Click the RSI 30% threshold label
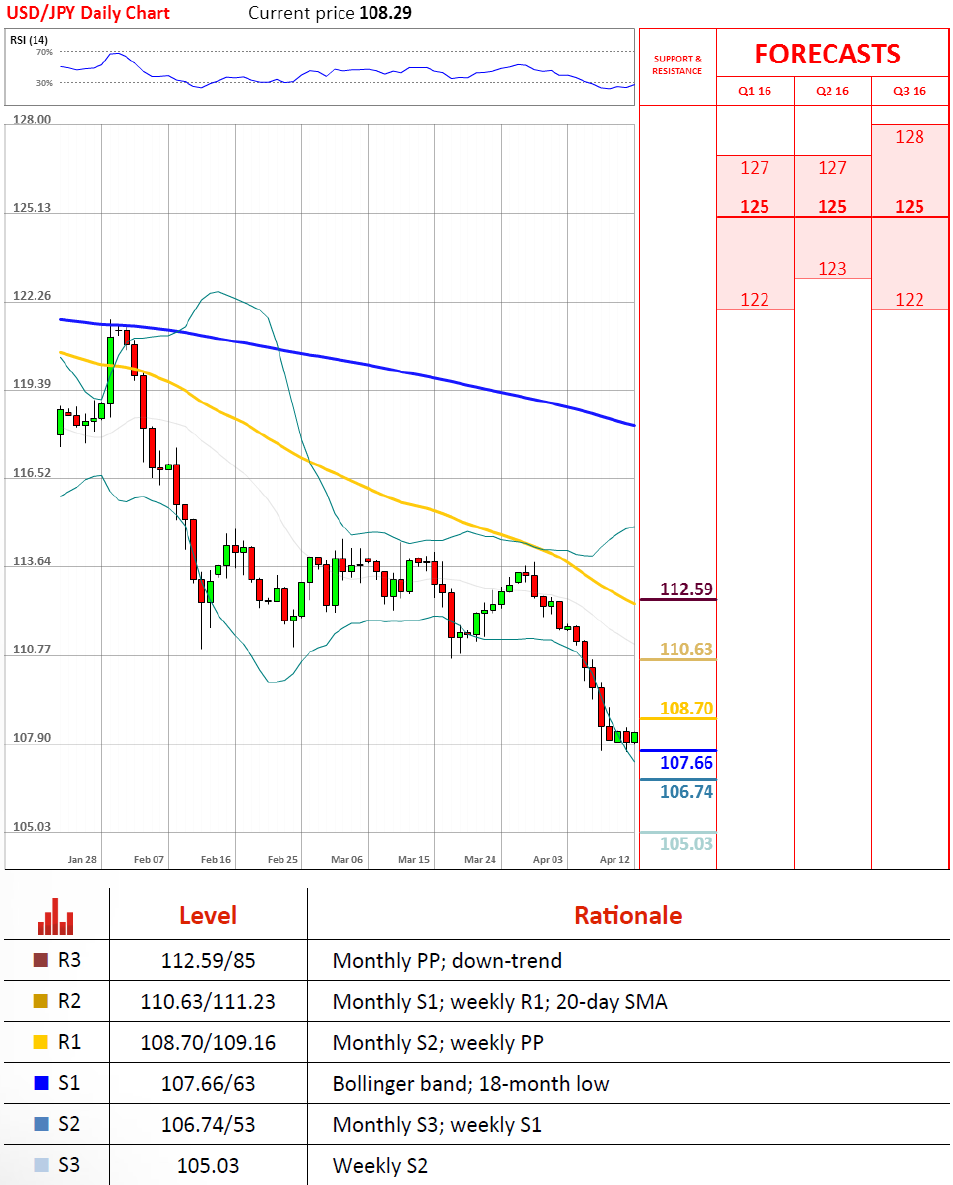The image size is (953, 1185). coord(44,83)
